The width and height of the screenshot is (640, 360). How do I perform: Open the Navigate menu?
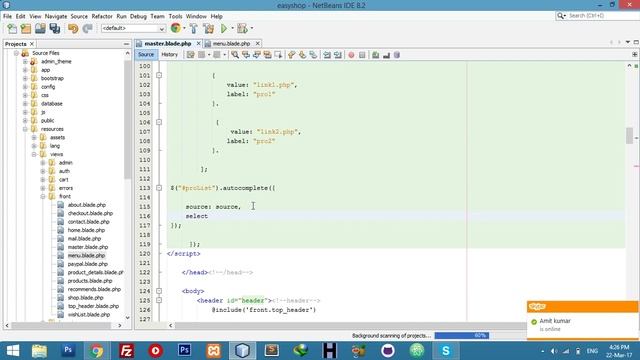(56, 16)
